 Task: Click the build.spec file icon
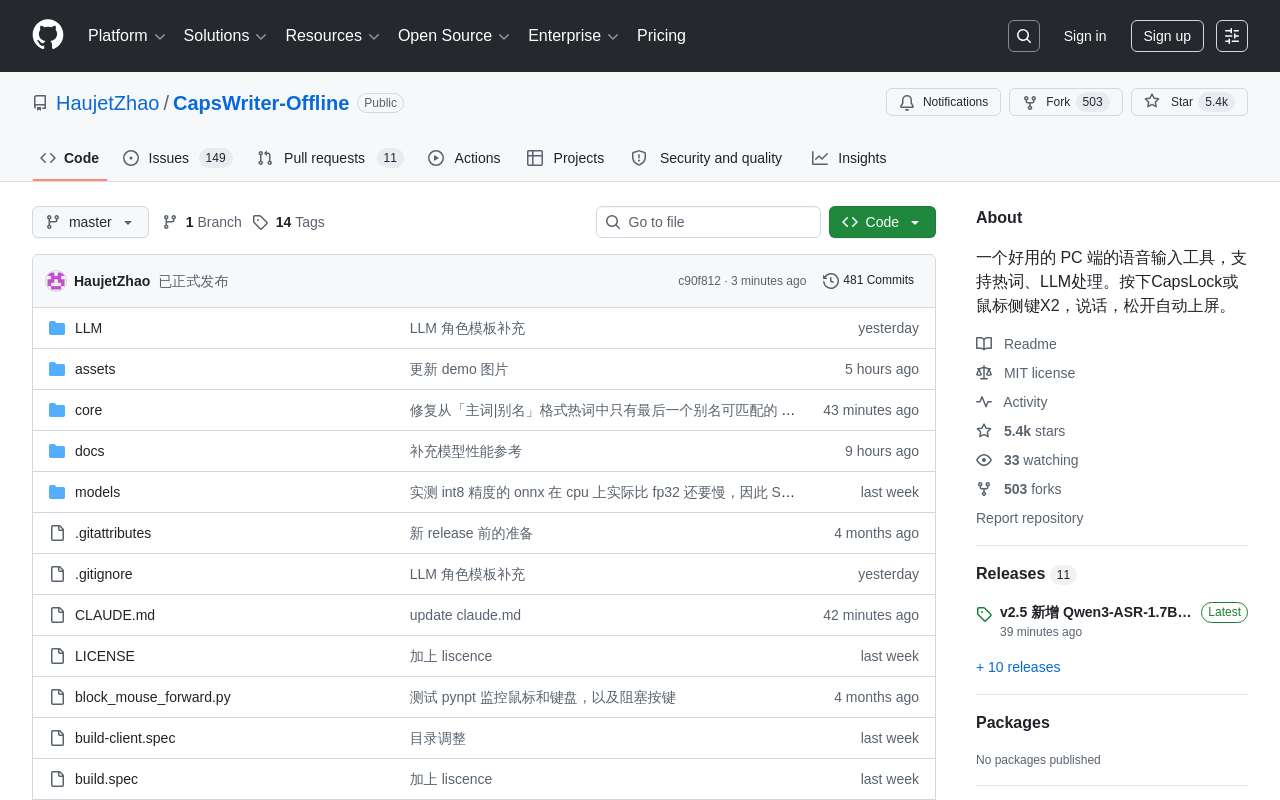click(57, 779)
